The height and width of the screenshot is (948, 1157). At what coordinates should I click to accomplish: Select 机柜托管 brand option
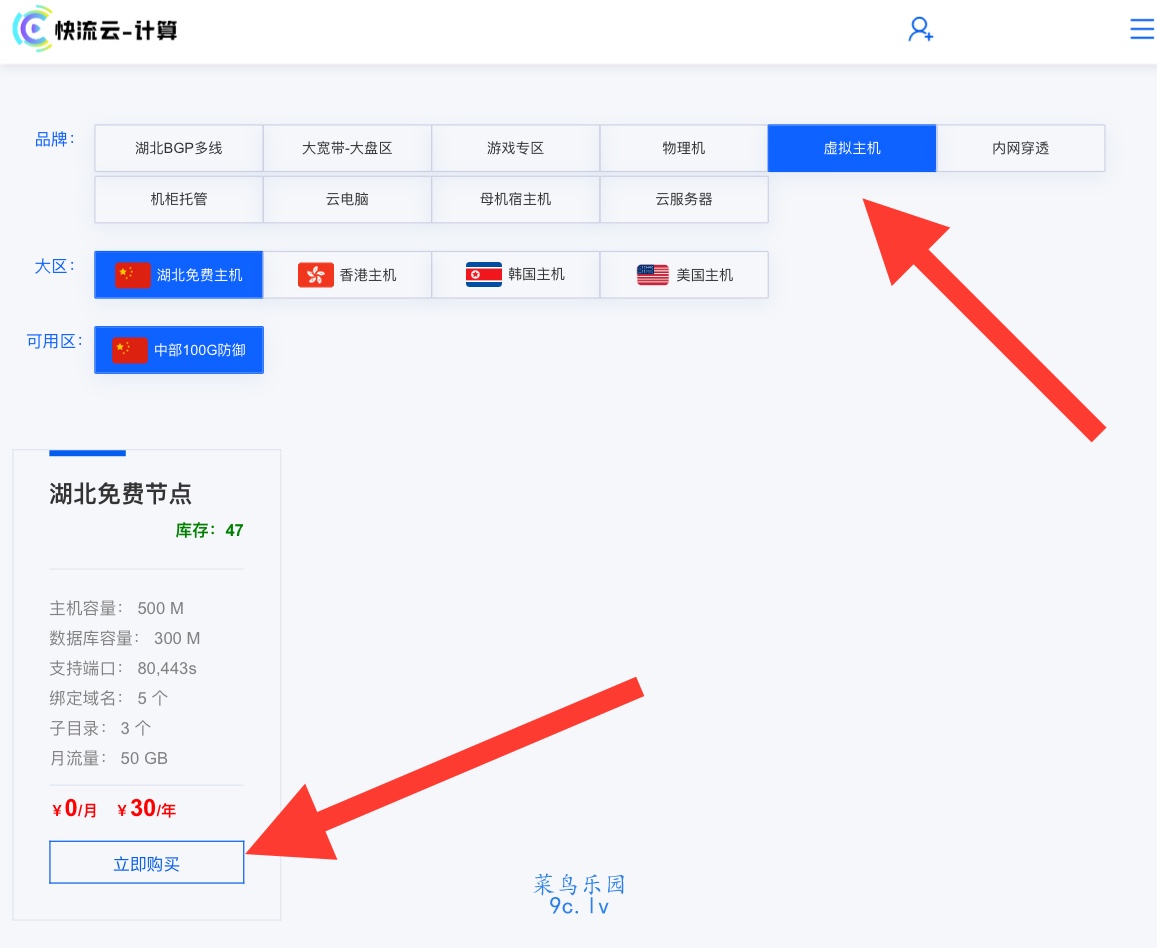click(x=179, y=199)
